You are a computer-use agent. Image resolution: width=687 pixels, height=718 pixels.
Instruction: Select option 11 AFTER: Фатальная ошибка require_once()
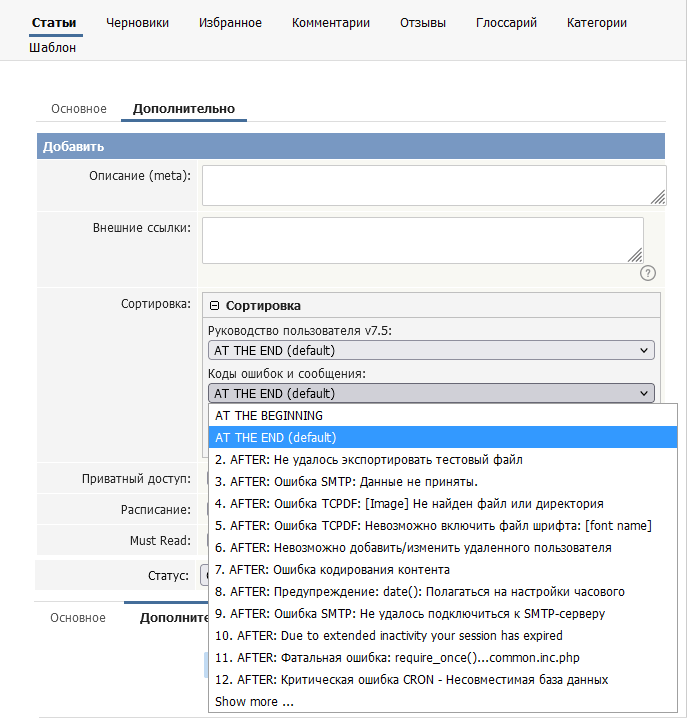point(442,658)
